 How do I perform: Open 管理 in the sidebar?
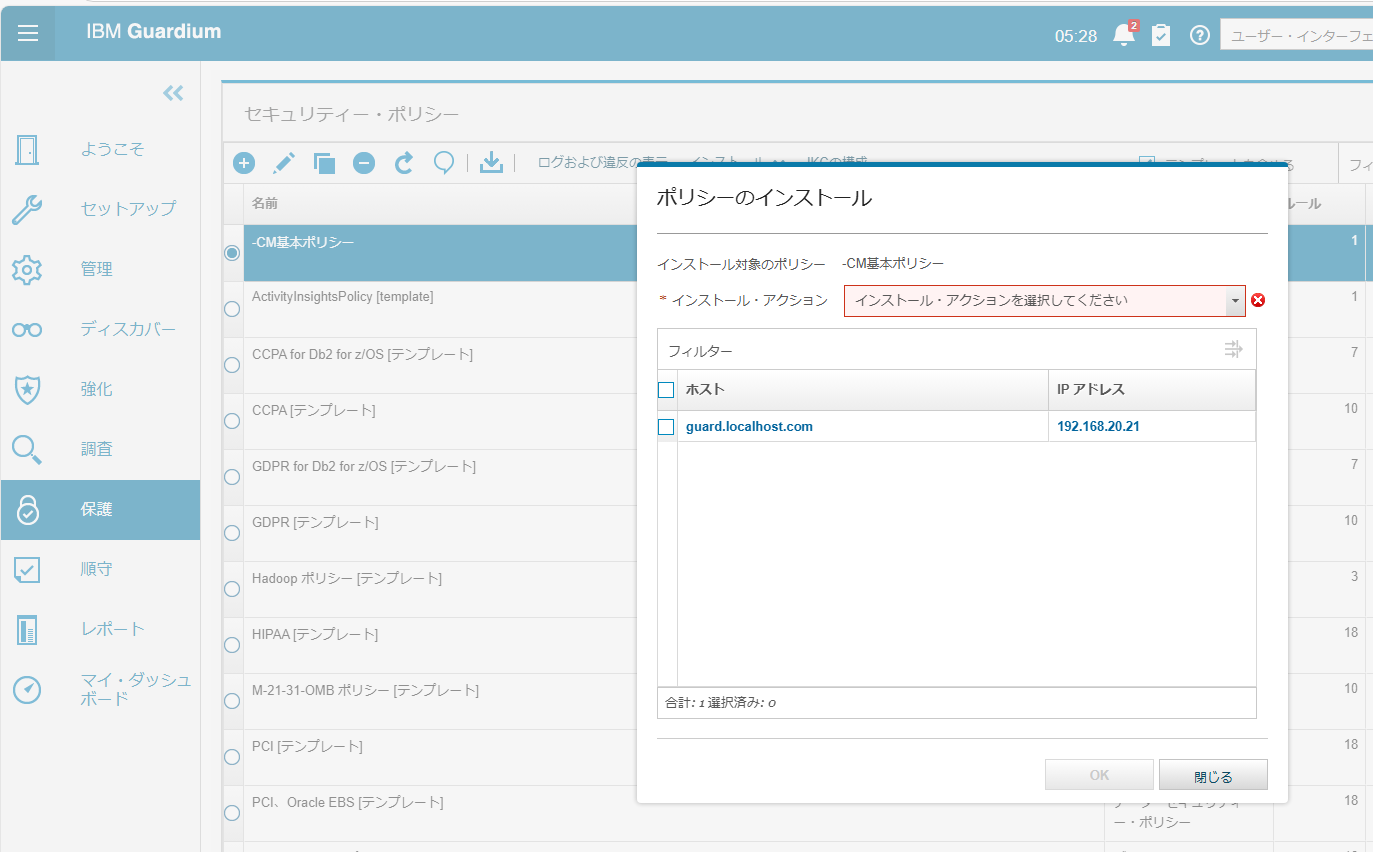coord(96,269)
